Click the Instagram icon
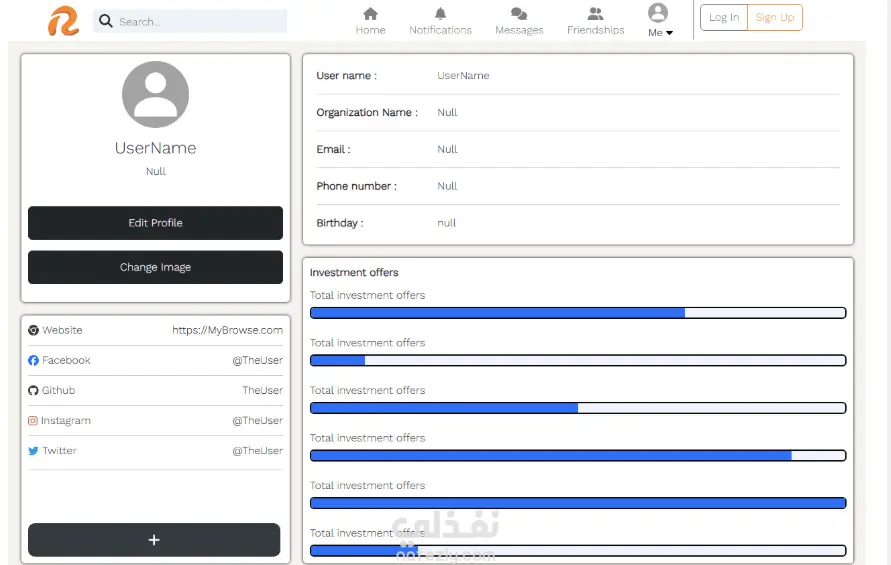Screen dimensions: 891x565 point(33,421)
